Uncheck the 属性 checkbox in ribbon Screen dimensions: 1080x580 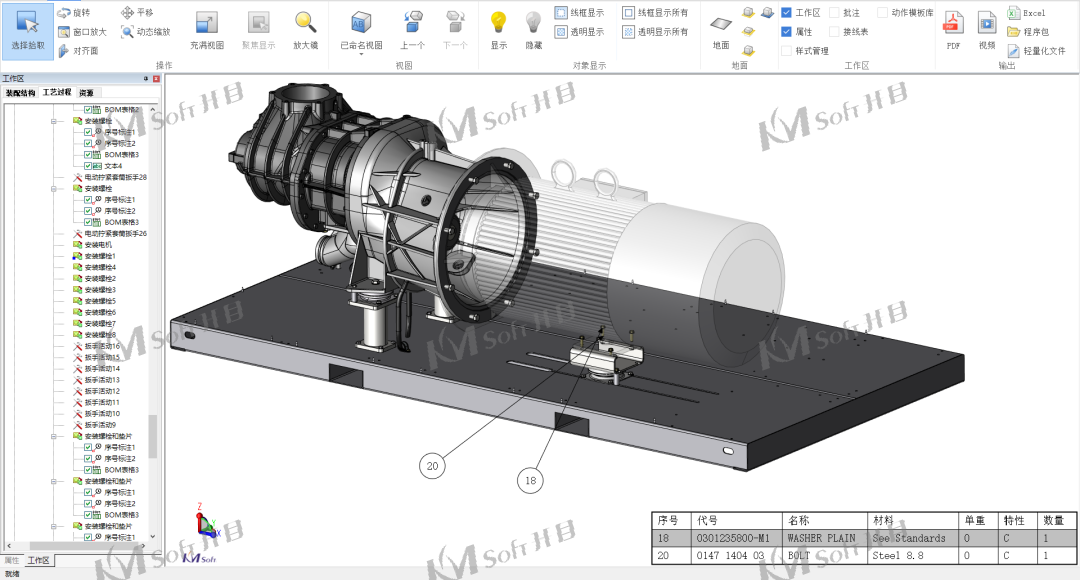point(786,32)
